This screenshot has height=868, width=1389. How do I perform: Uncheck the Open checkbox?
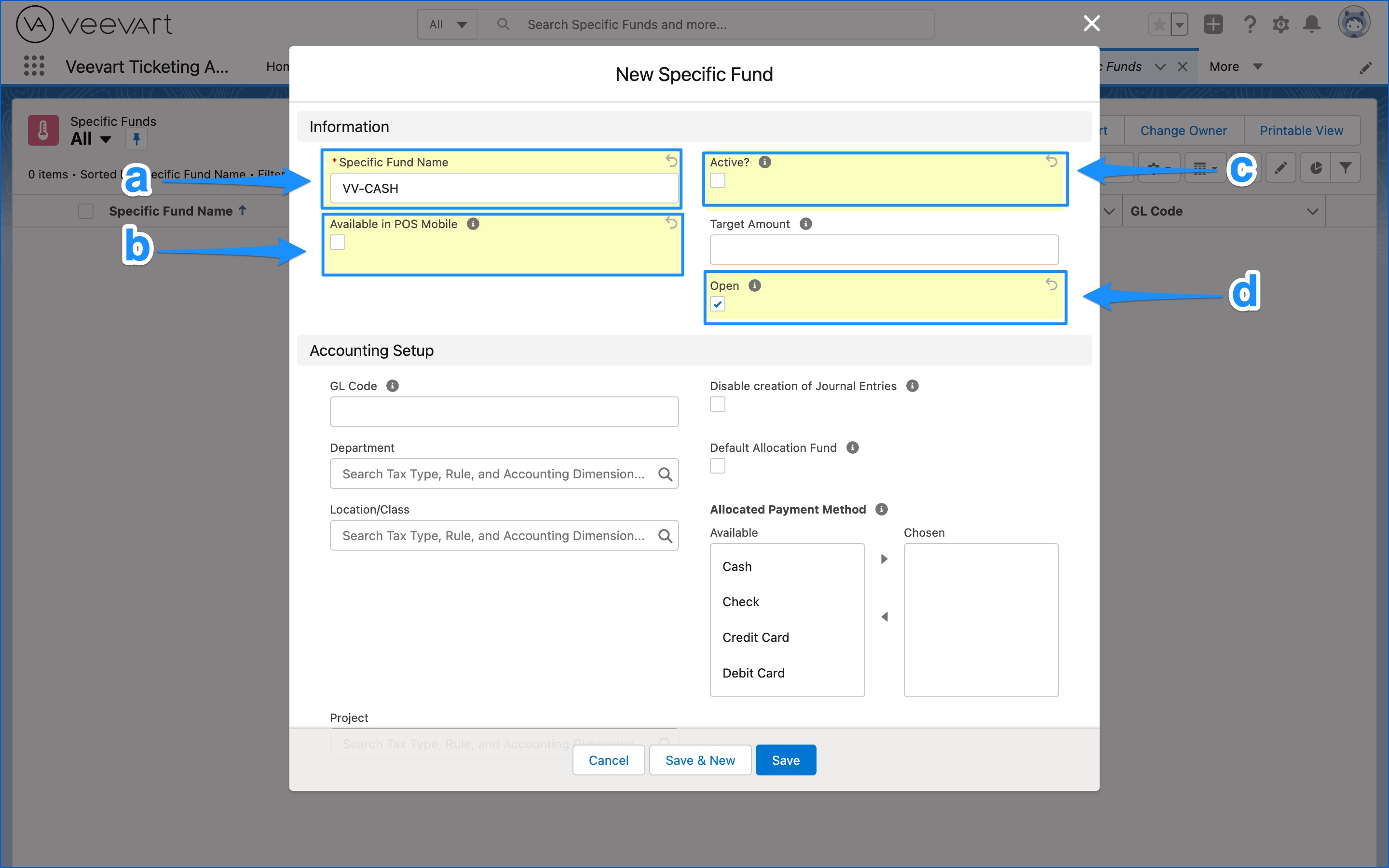click(718, 304)
